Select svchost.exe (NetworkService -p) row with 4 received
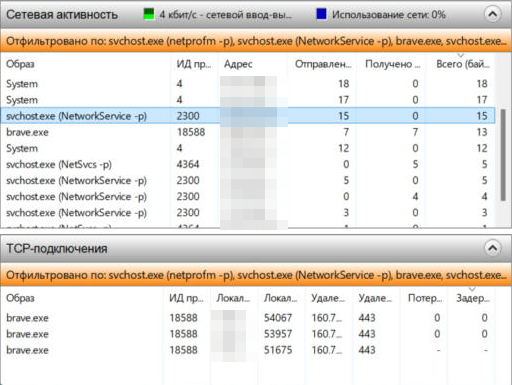512x385 pixels. (x=247, y=196)
